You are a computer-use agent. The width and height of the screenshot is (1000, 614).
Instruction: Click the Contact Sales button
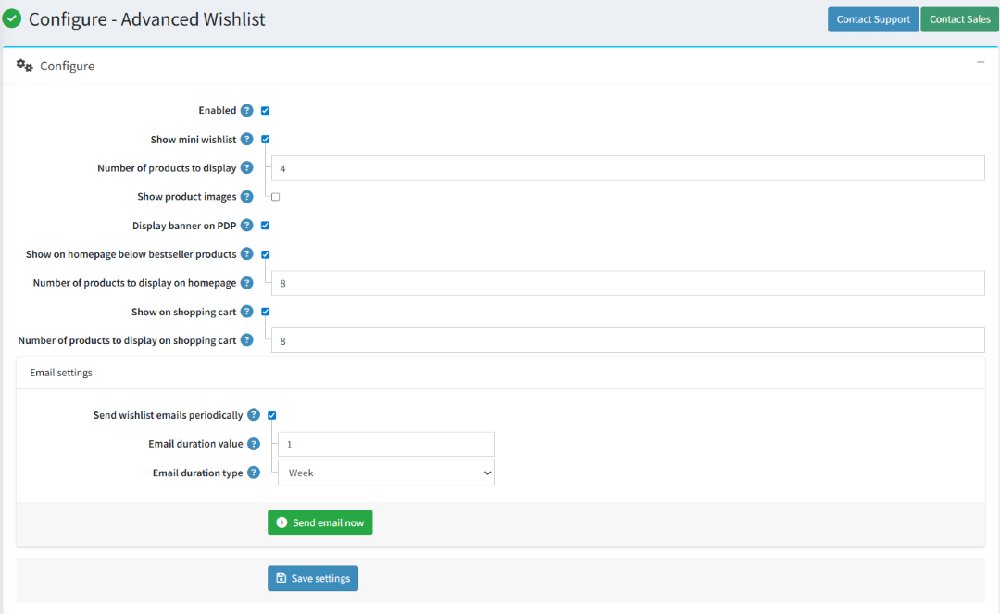tap(958, 18)
